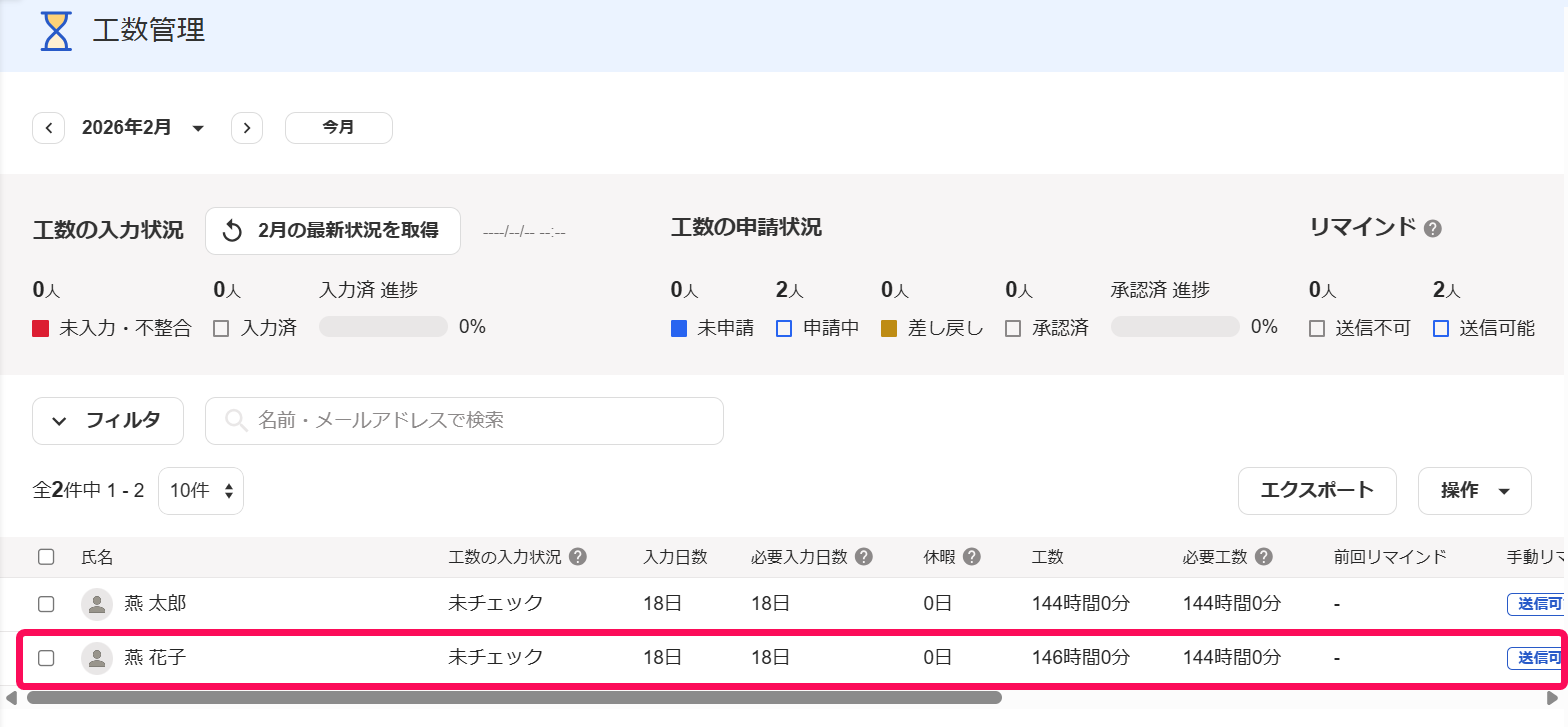Image resolution: width=1568 pixels, height=727 pixels.
Task: Expand the フィルタ panel
Action: pyautogui.click(x=108, y=421)
